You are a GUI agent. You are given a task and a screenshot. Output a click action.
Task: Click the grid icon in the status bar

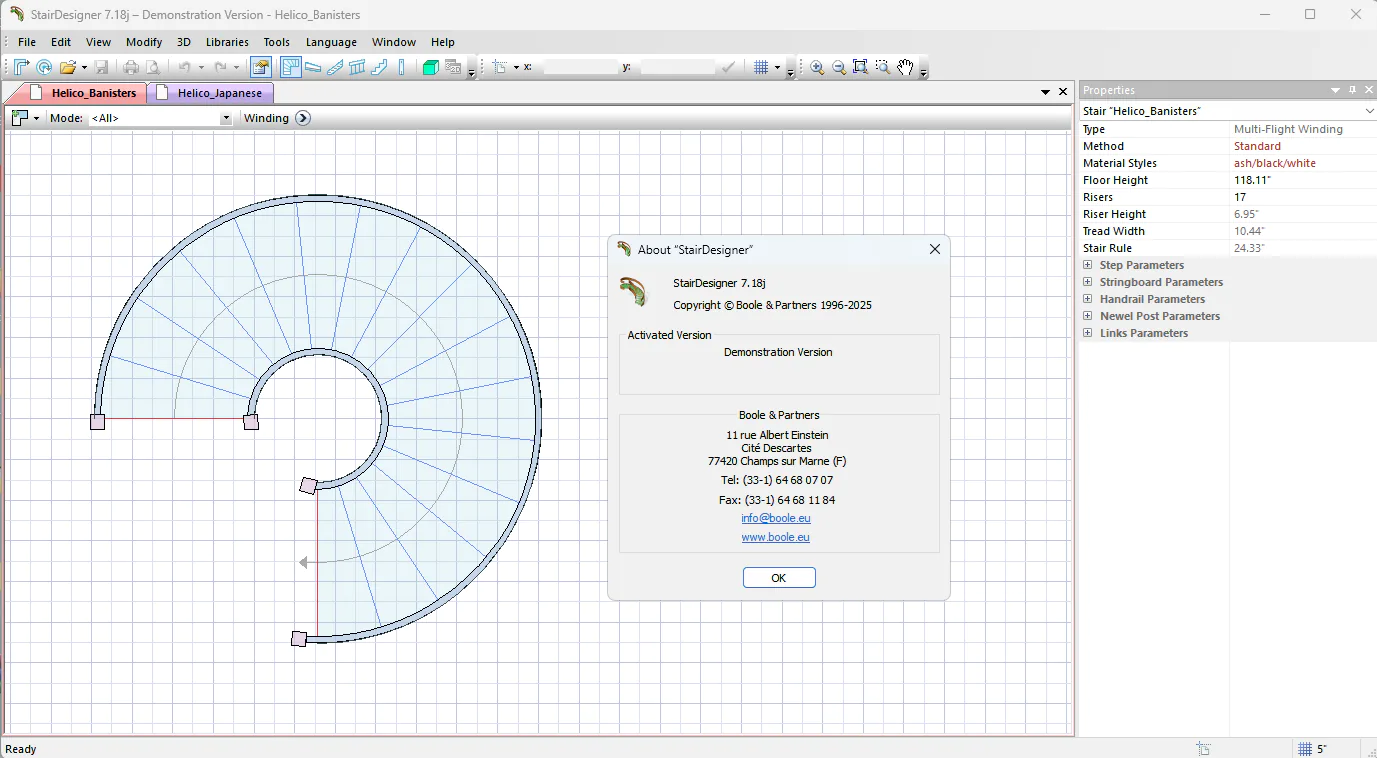pos(1305,749)
